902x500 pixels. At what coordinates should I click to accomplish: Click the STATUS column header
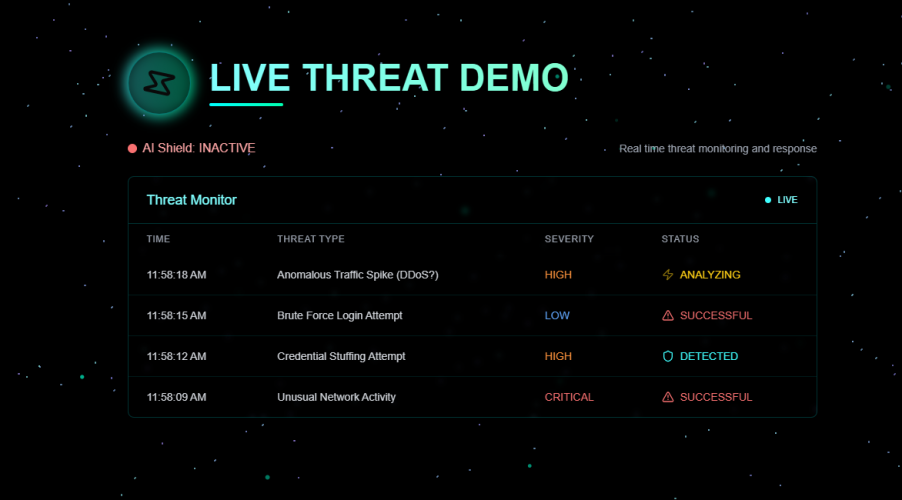click(680, 239)
